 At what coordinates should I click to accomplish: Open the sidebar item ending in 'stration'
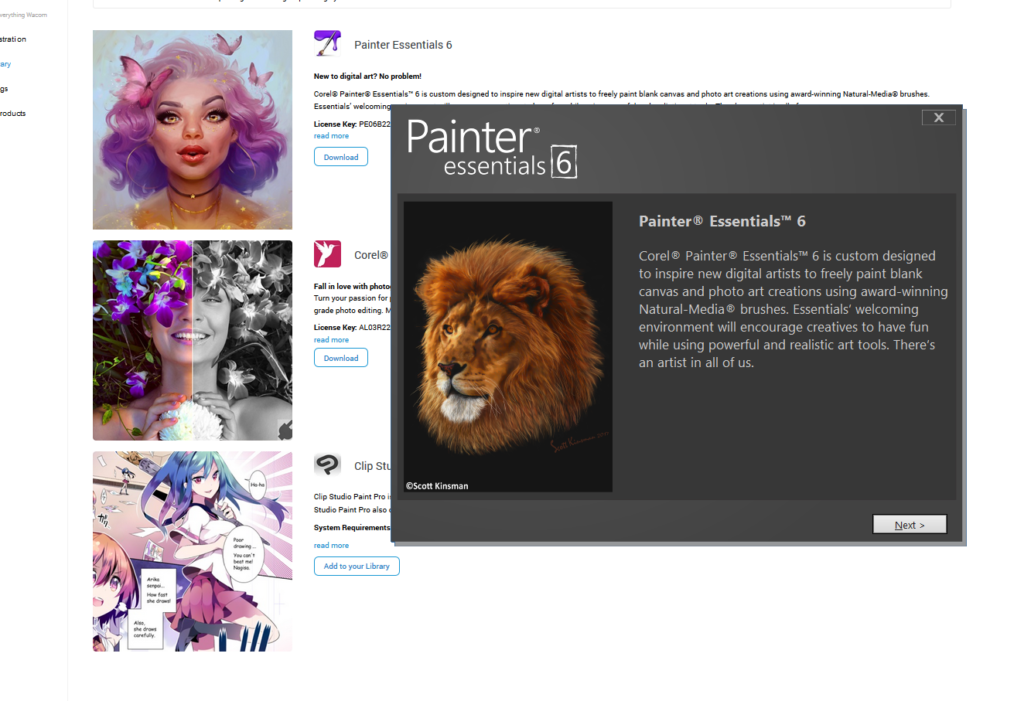click(x=13, y=39)
